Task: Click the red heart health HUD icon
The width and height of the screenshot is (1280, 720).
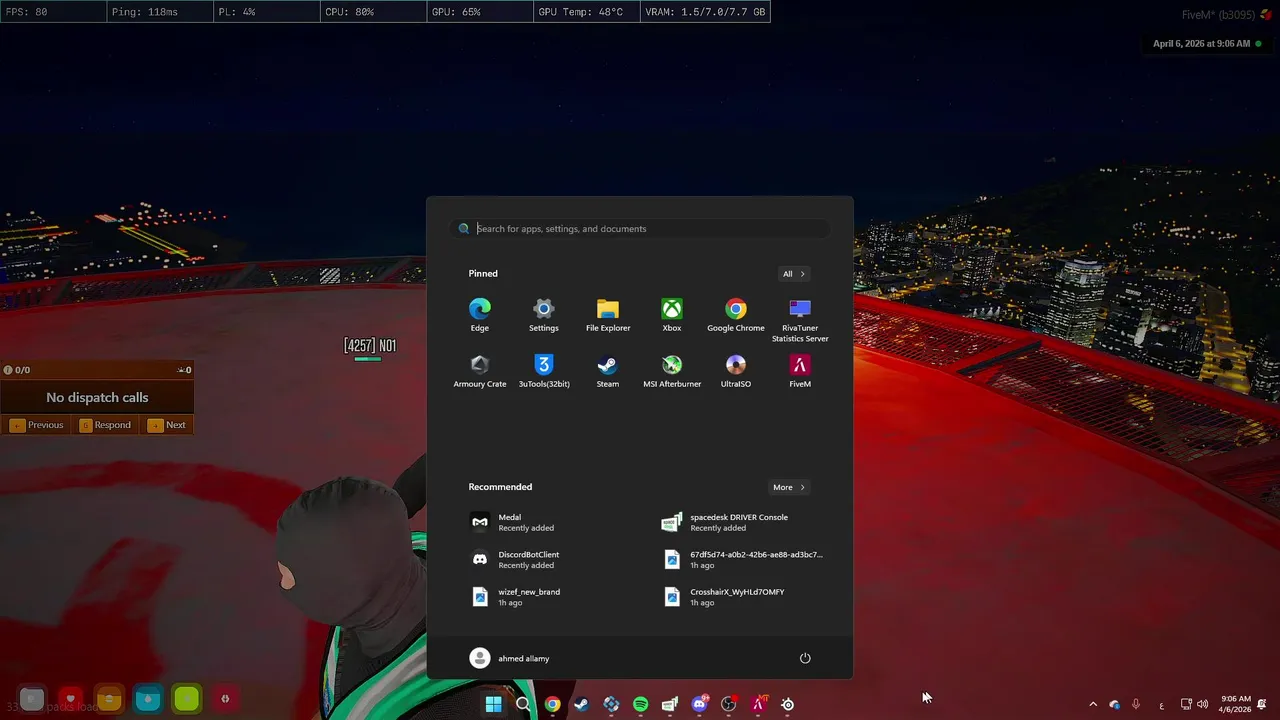Action: (70, 699)
